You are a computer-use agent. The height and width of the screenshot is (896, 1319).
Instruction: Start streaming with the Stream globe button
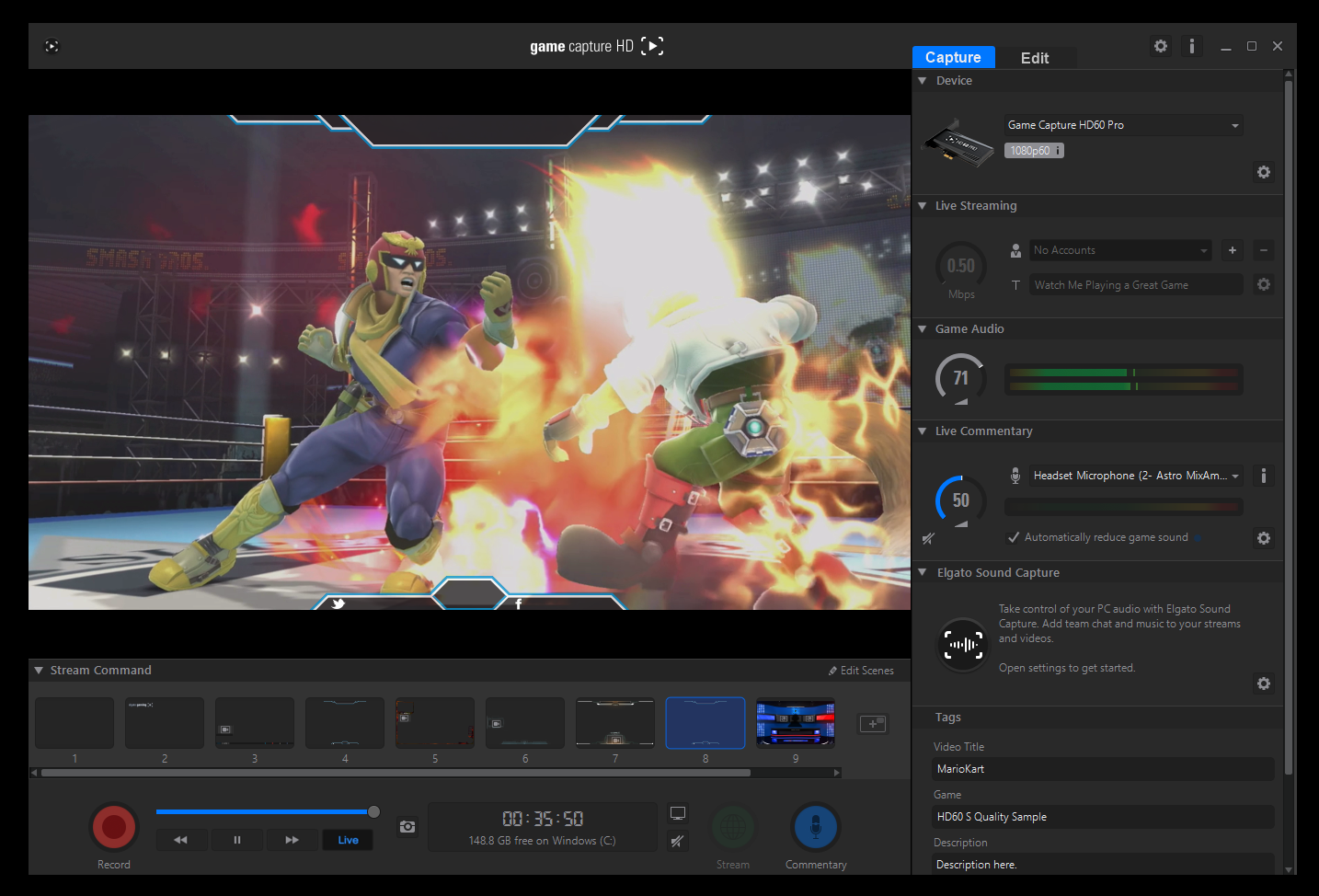[733, 828]
